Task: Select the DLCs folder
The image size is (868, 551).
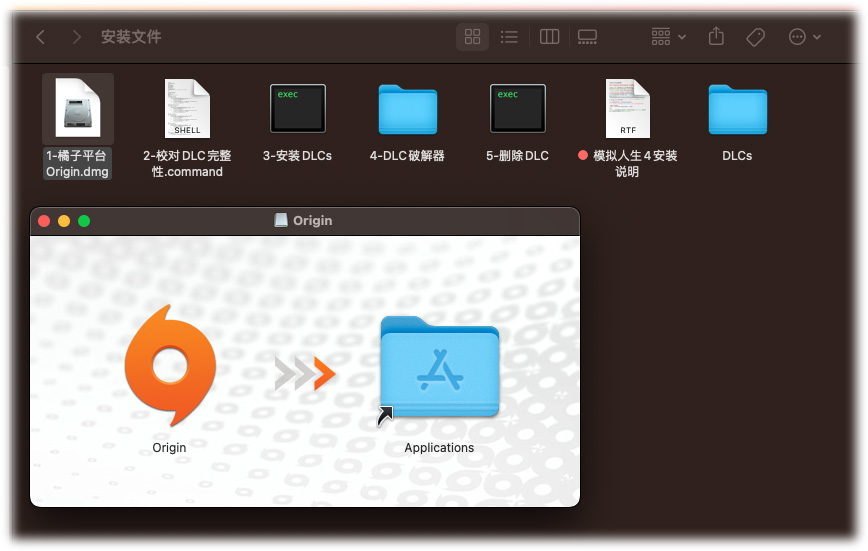Action: [x=737, y=110]
